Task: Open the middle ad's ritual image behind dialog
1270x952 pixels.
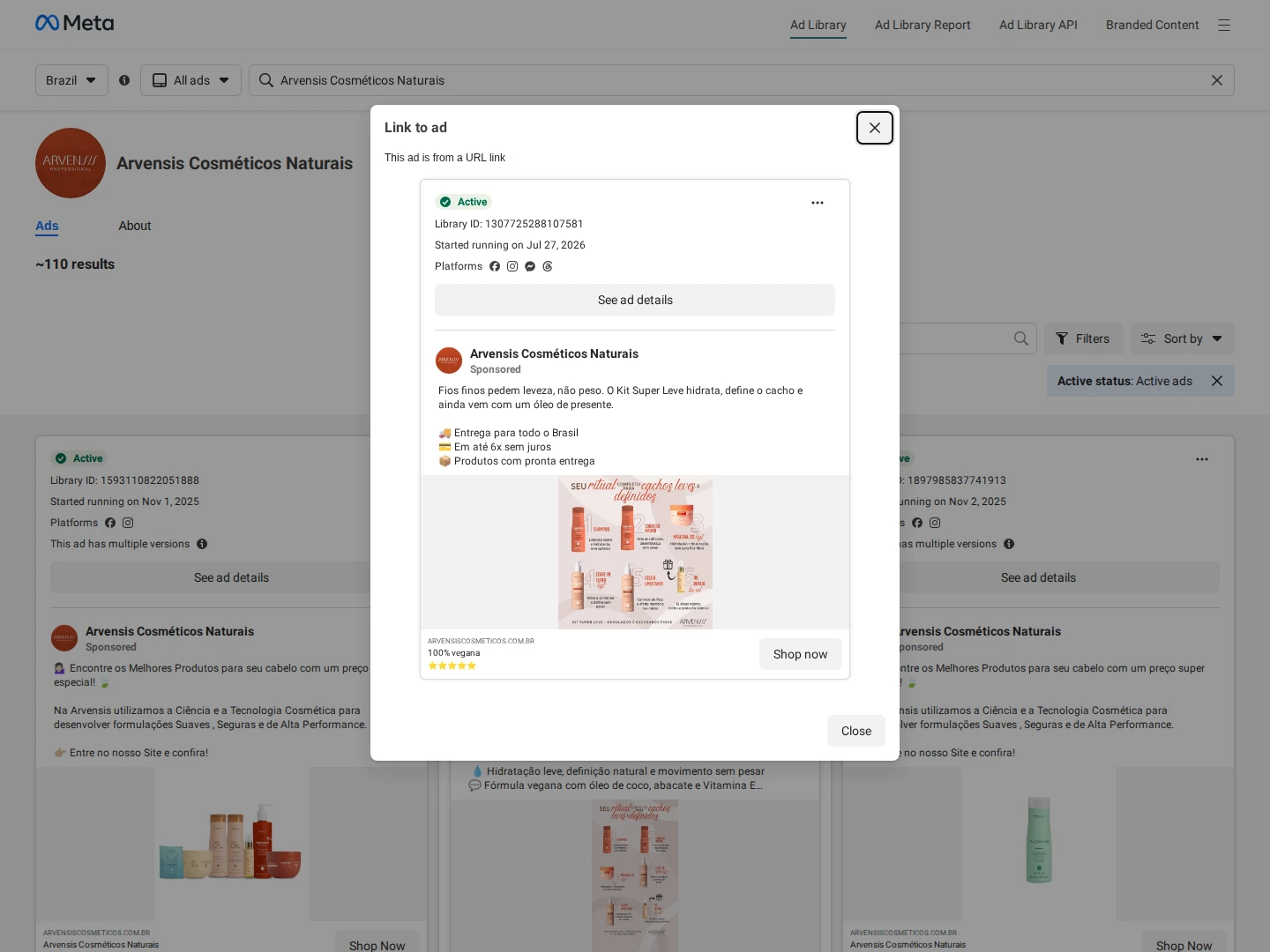Action: click(635, 876)
